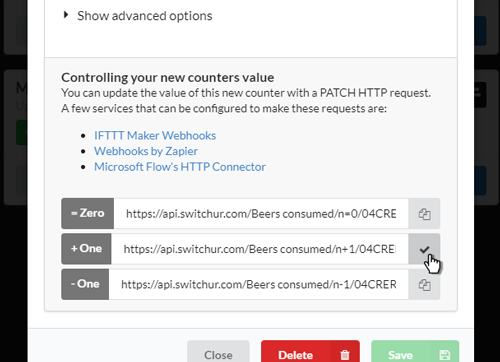
Task: Click the -One URL input field
Action: (x=259, y=285)
